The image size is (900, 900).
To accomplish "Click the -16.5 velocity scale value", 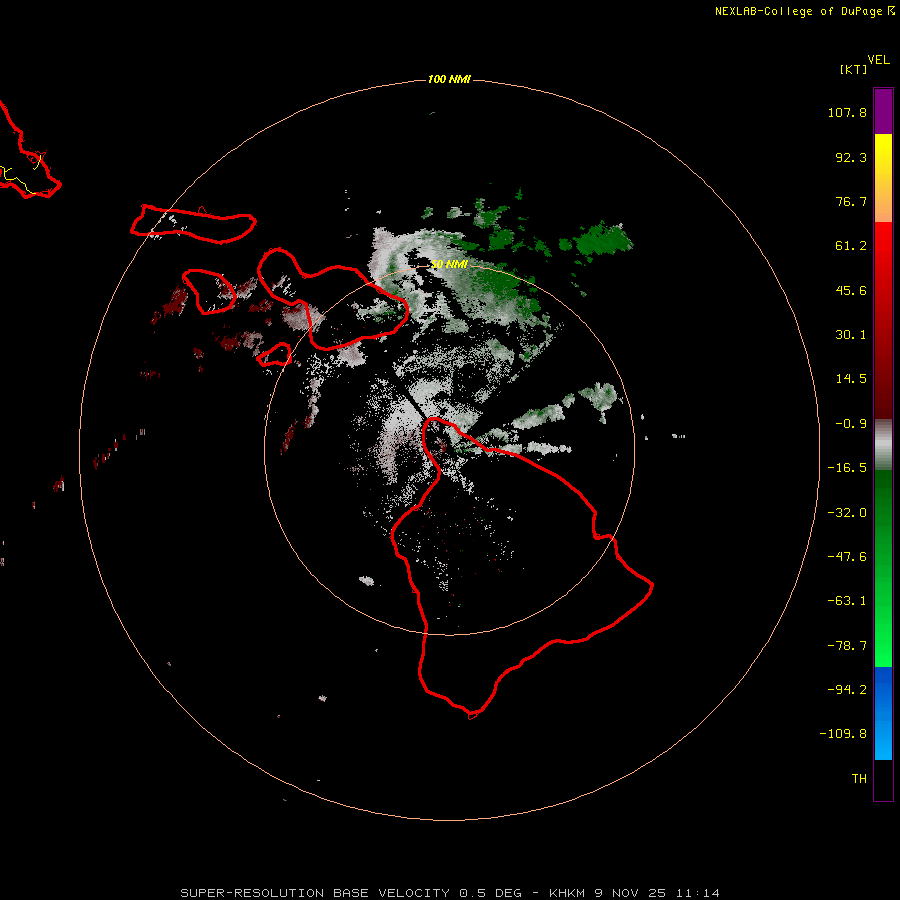I will (x=847, y=468).
